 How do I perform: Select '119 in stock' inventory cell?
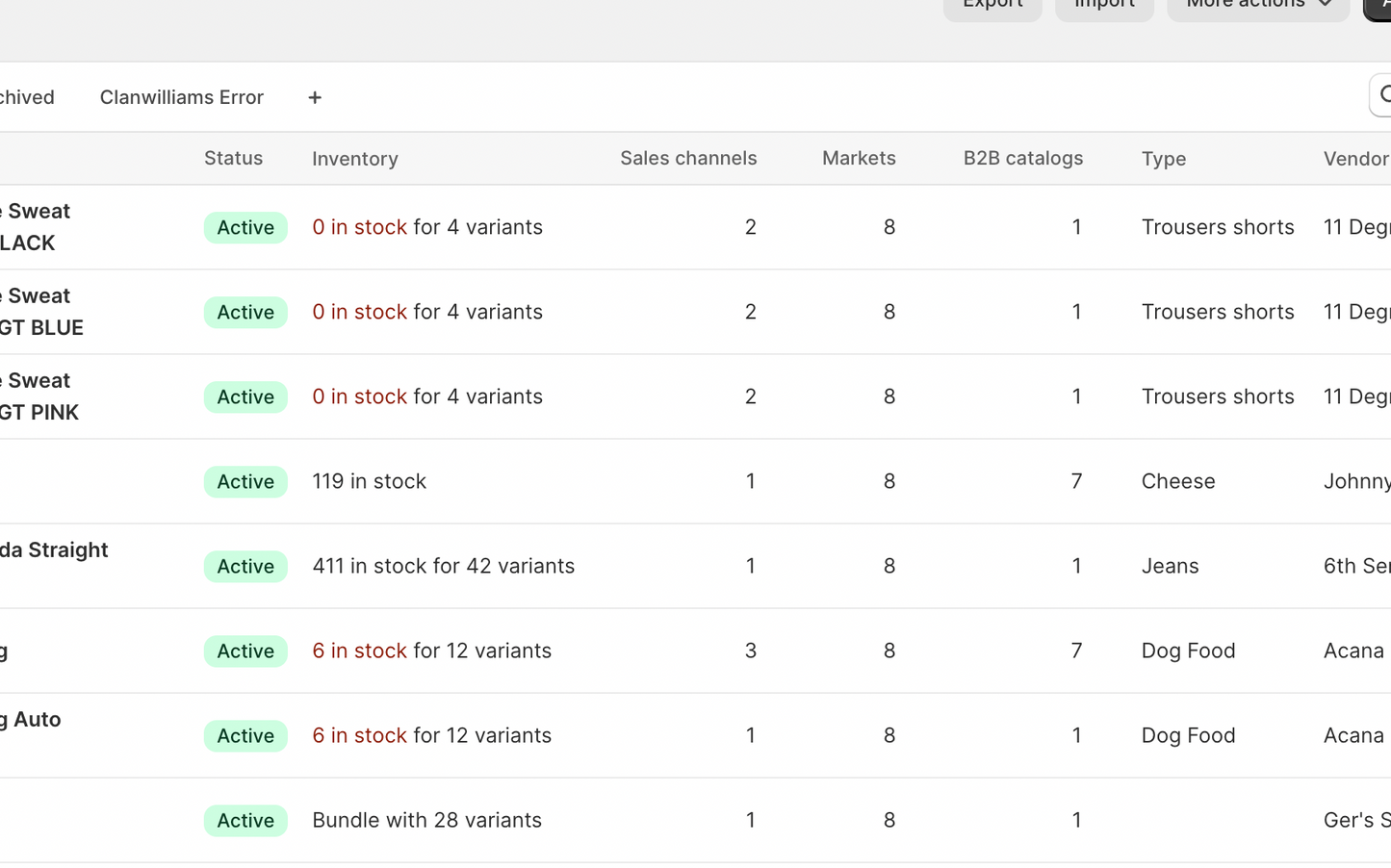click(369, 481)
